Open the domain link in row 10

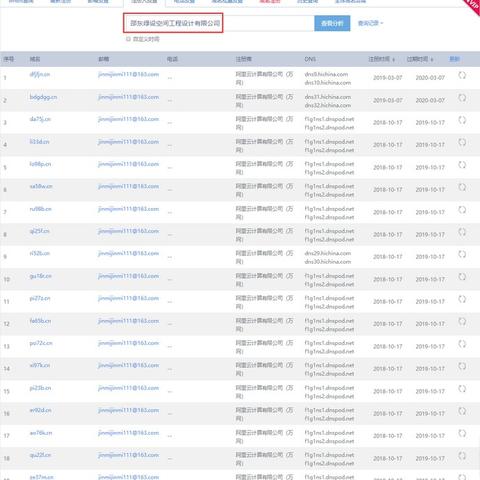click(40, 276)
